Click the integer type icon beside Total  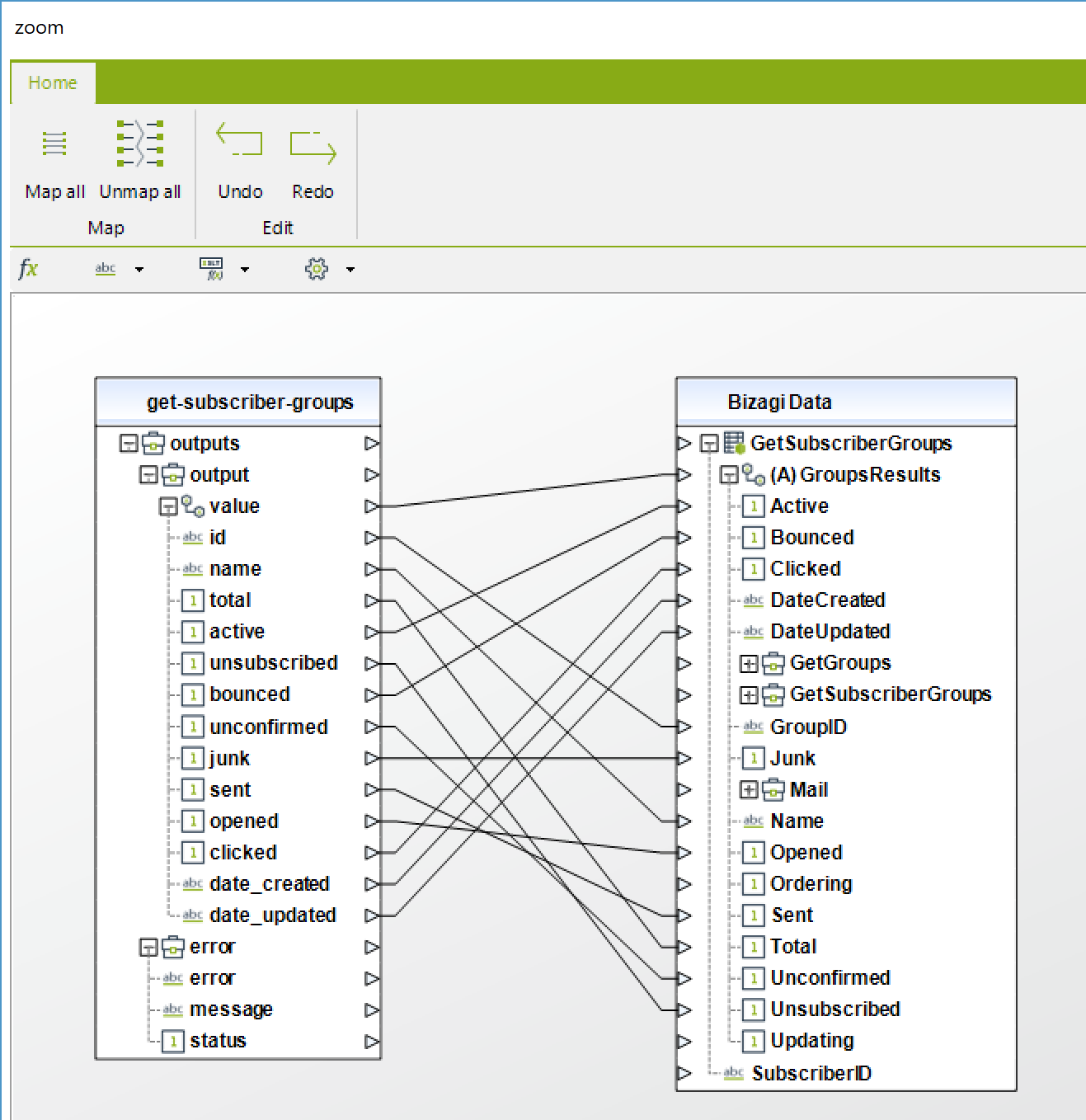coord(754,947)
